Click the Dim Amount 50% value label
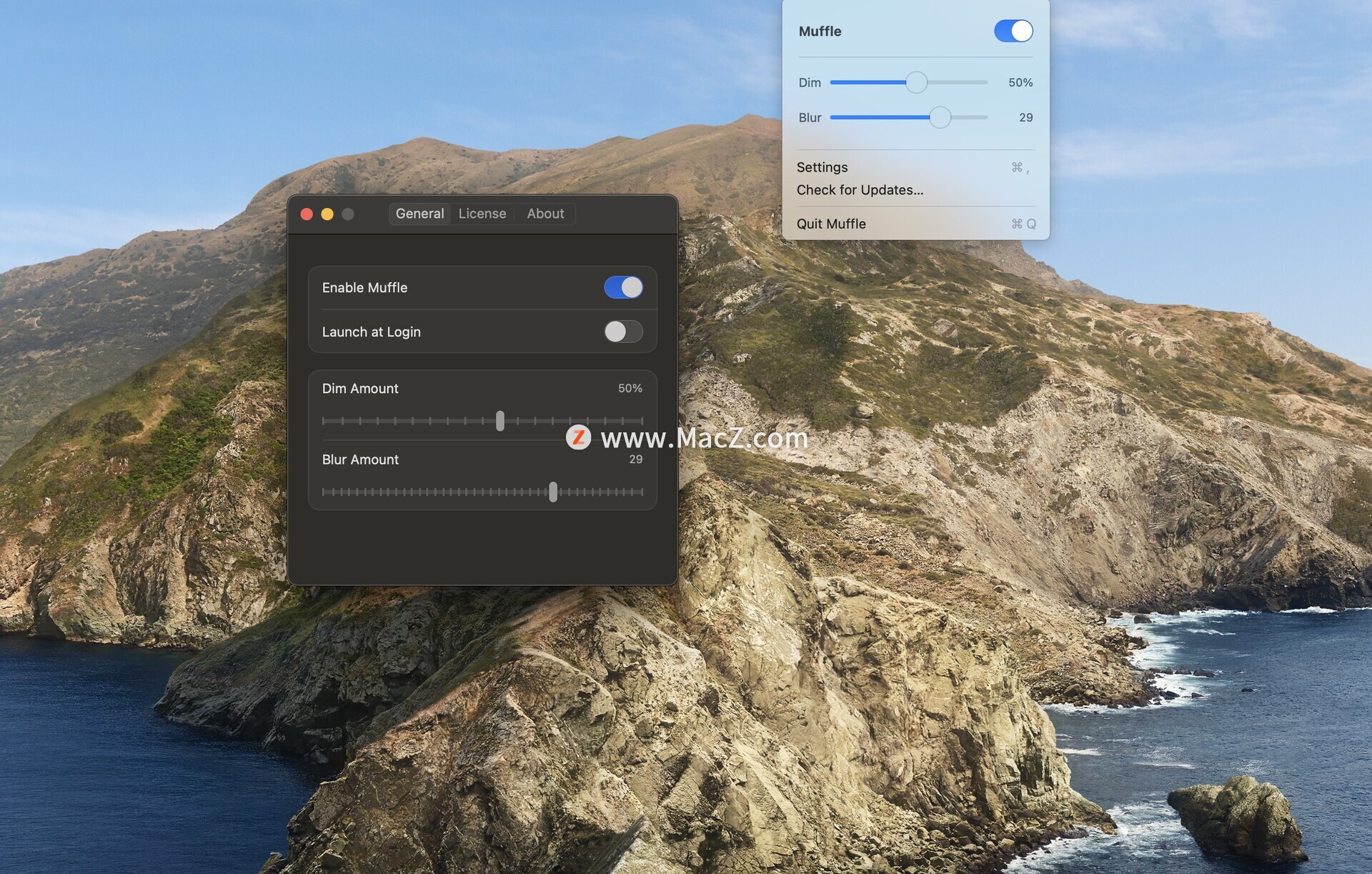Screen dimensions: 1372x874 630,388
